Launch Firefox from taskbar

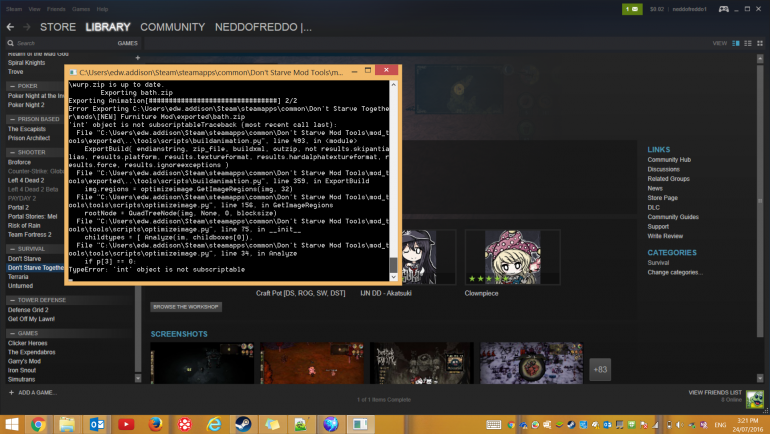click(155, 424)
